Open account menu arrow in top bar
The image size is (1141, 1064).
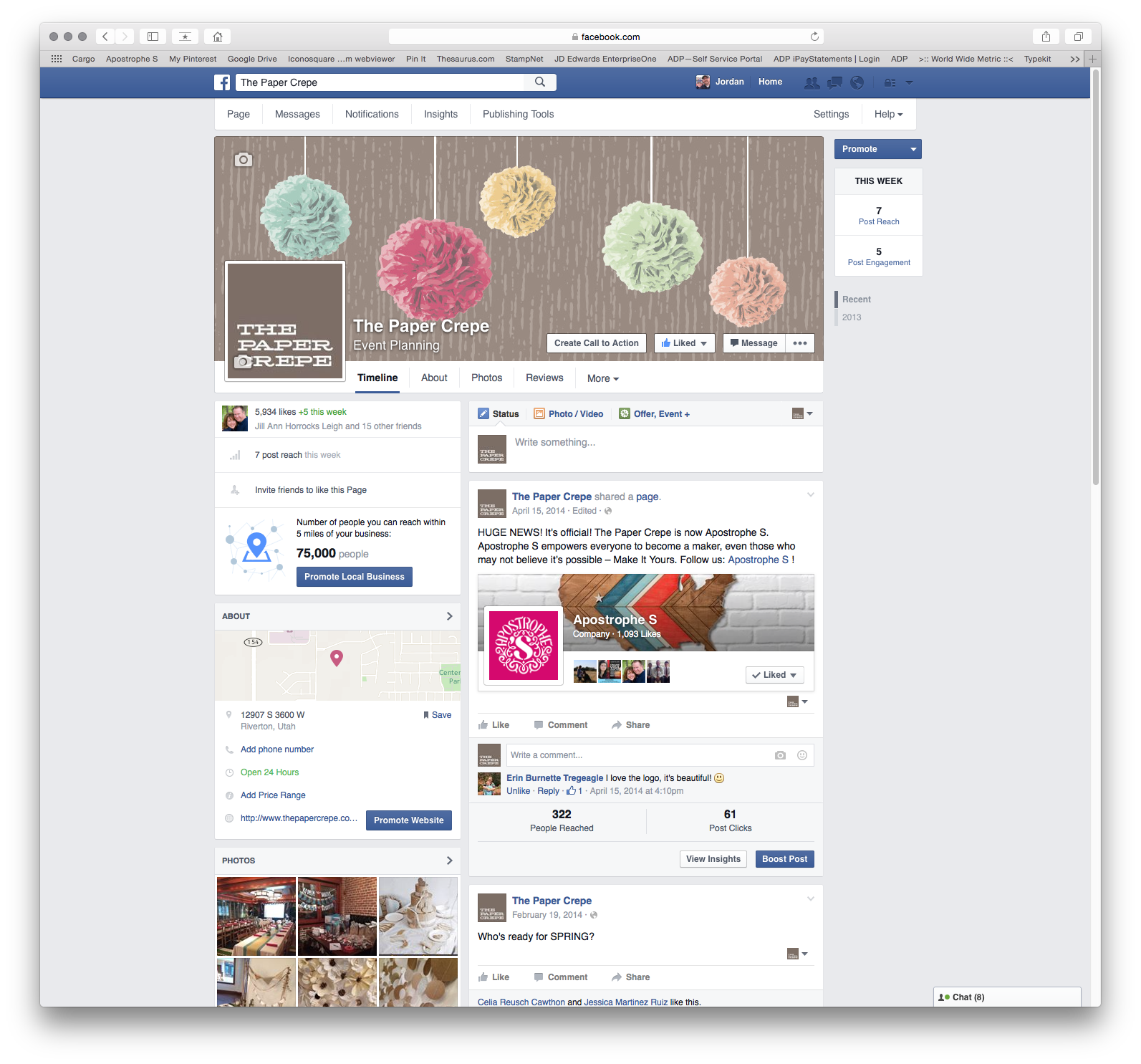coord(909,82)
